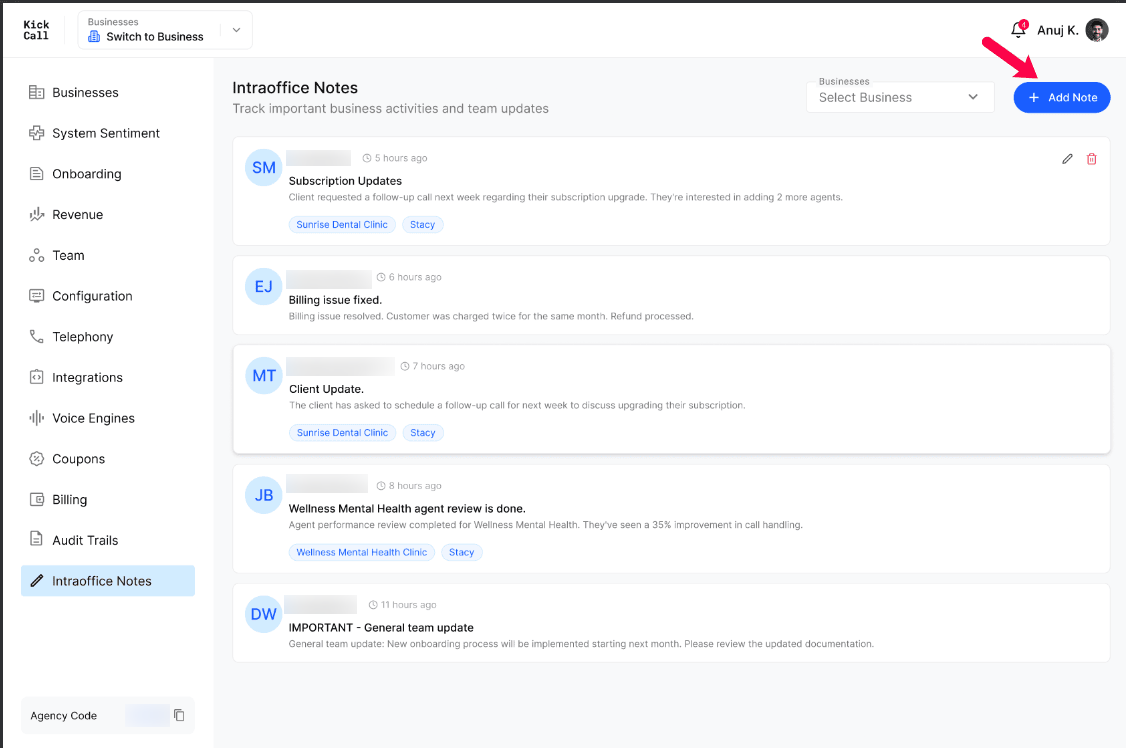
Task: Click the Intraoffice Notes page heading
Action: 295,88
